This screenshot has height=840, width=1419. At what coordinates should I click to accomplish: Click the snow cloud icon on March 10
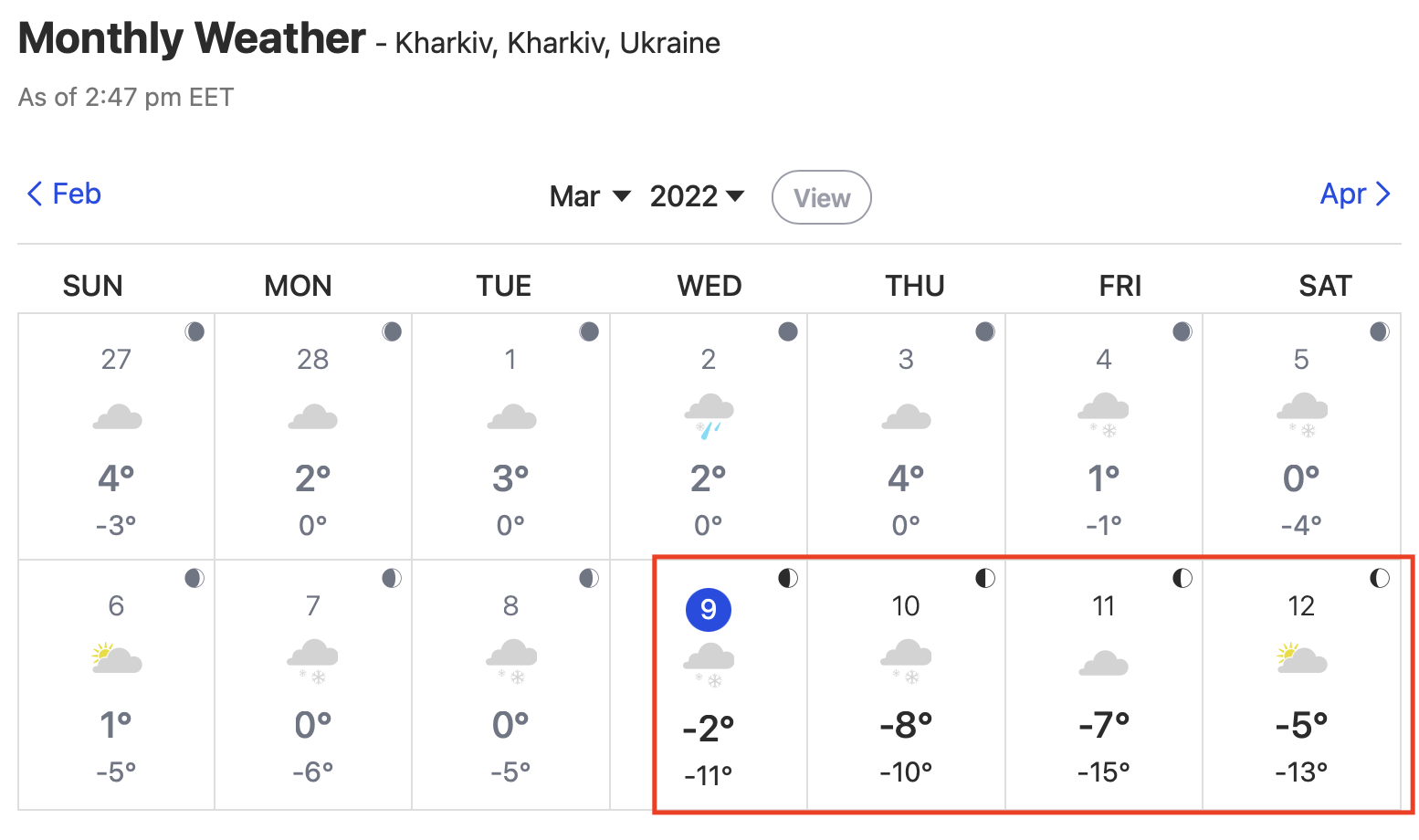(x=906, y=662)
